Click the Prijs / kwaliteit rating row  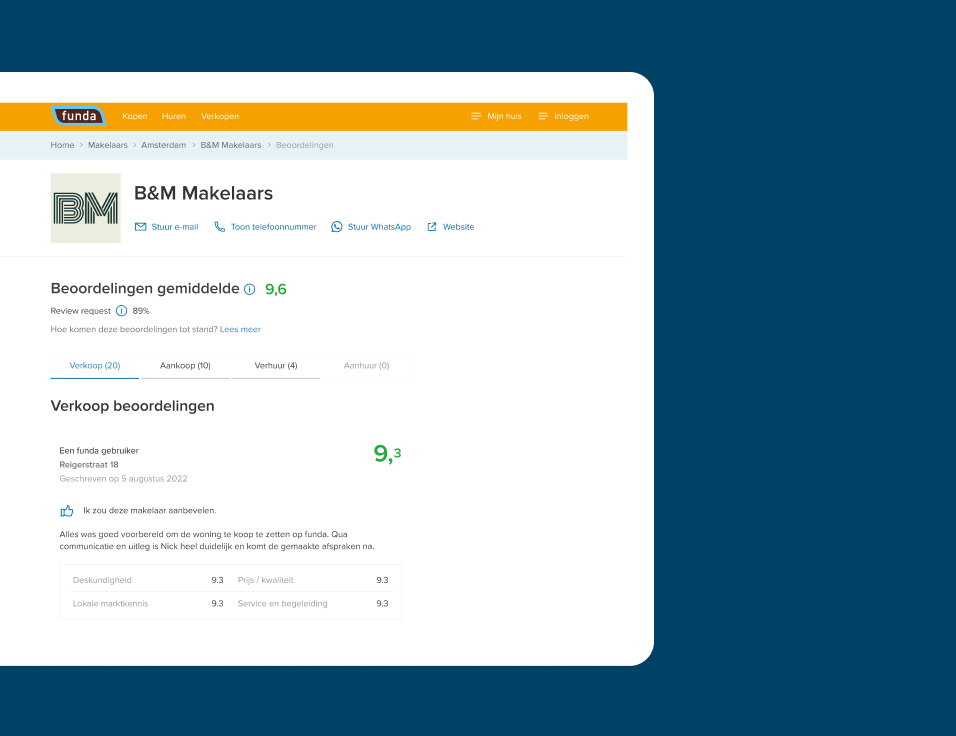[x=313, y=580]
